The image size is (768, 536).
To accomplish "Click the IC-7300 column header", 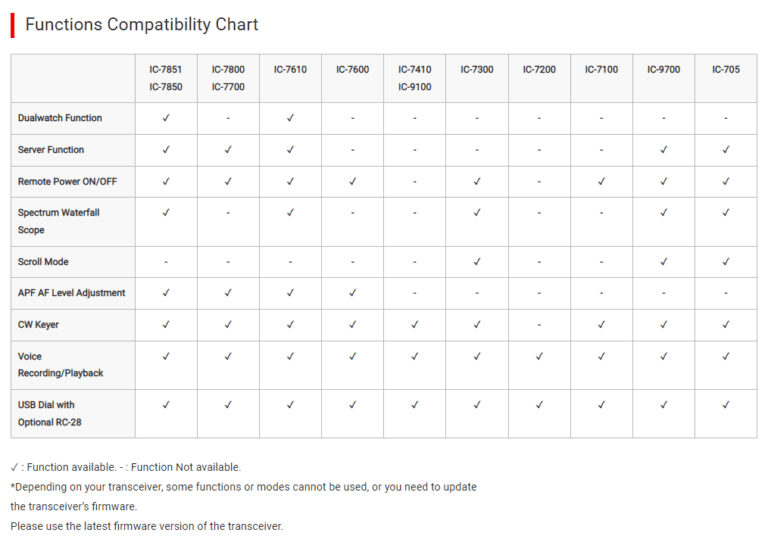I will pyautogui.click(x=477, y=70).
